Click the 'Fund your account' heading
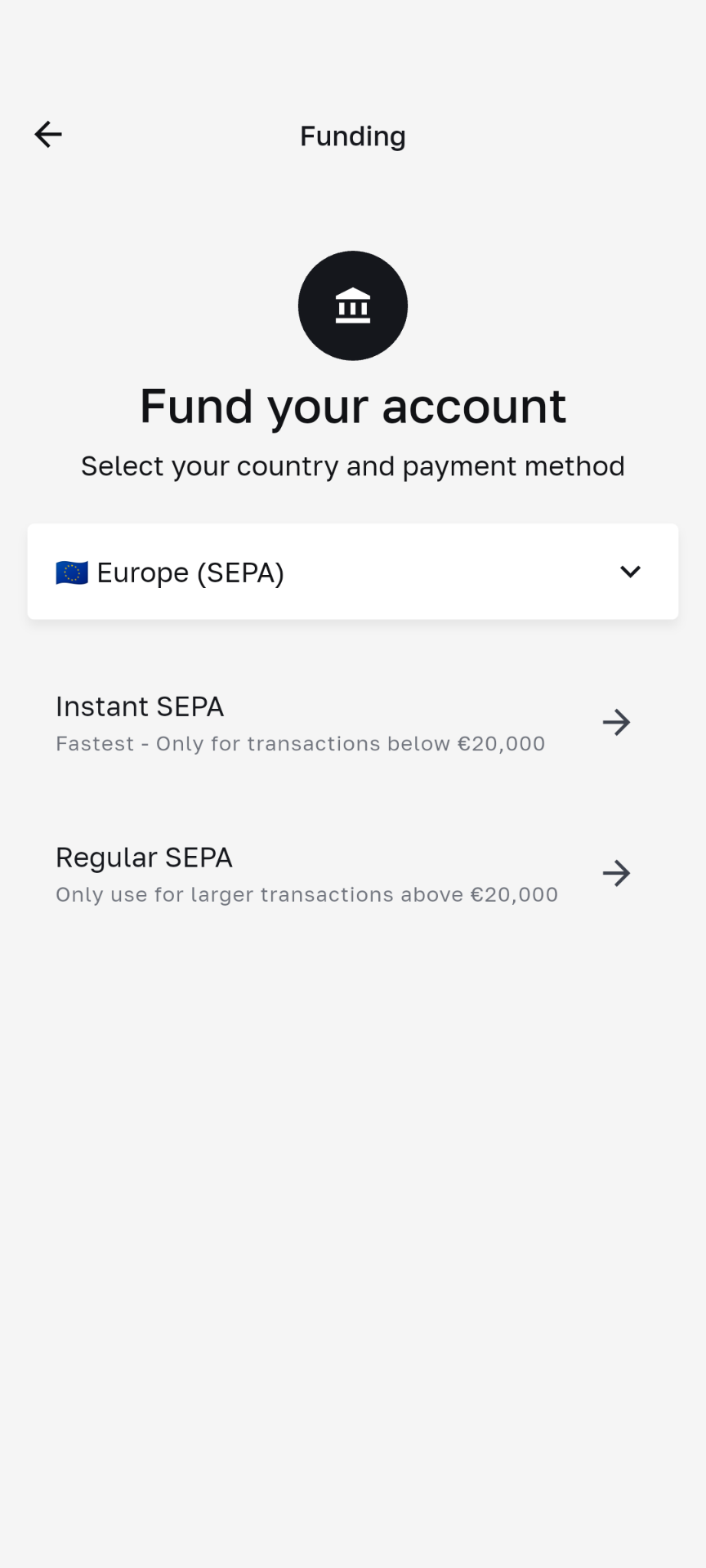Image resolution: width=706 pixels, height=1568 pixels. tap(353, 406)
